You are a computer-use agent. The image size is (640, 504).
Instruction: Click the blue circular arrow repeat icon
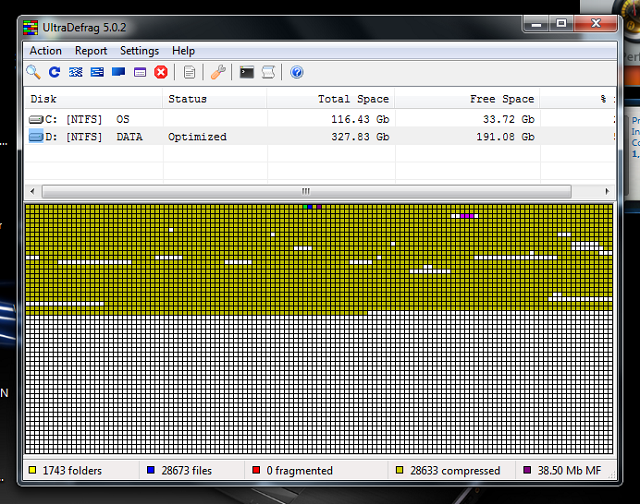(54, 72)
